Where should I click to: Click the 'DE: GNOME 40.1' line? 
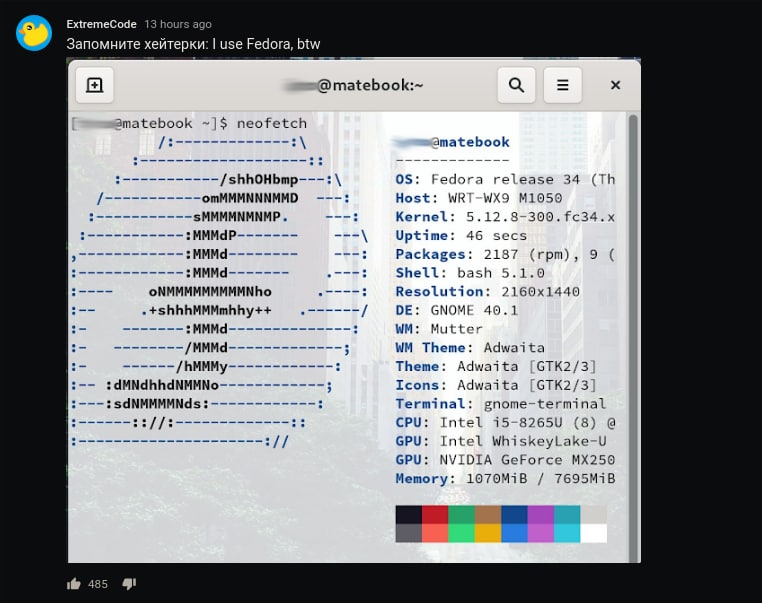[457, 310]
